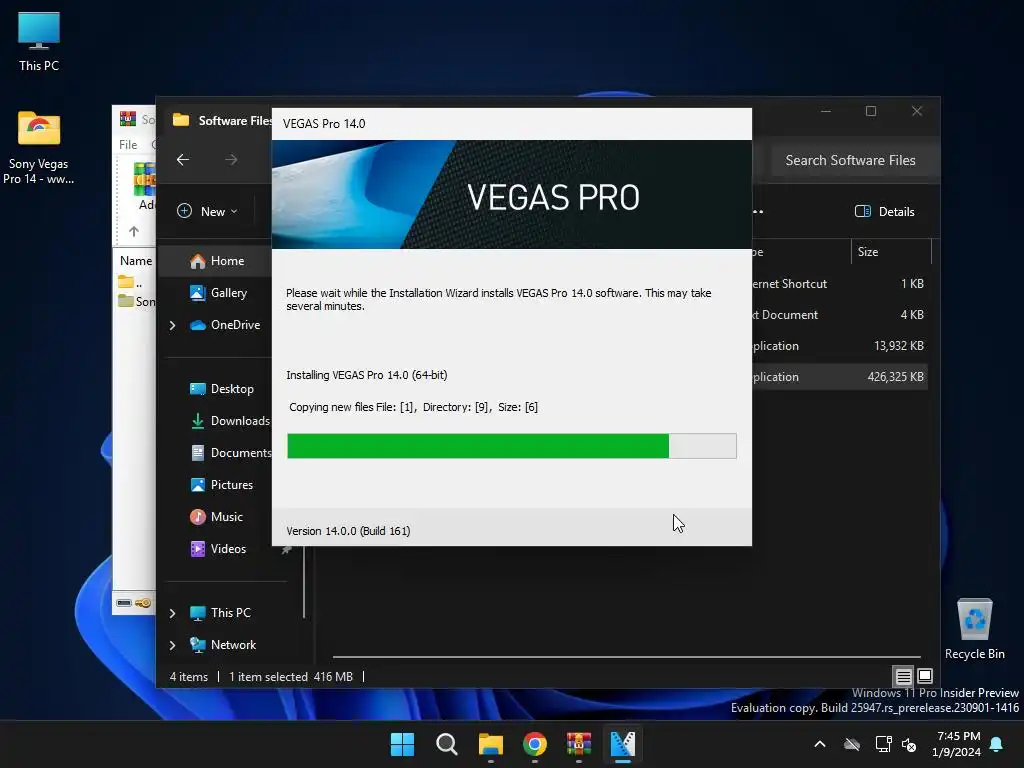Select This PC in Explorer sidebar
Image resolution: width=1024 pixels, height=768 pixels.
(221, 613)
